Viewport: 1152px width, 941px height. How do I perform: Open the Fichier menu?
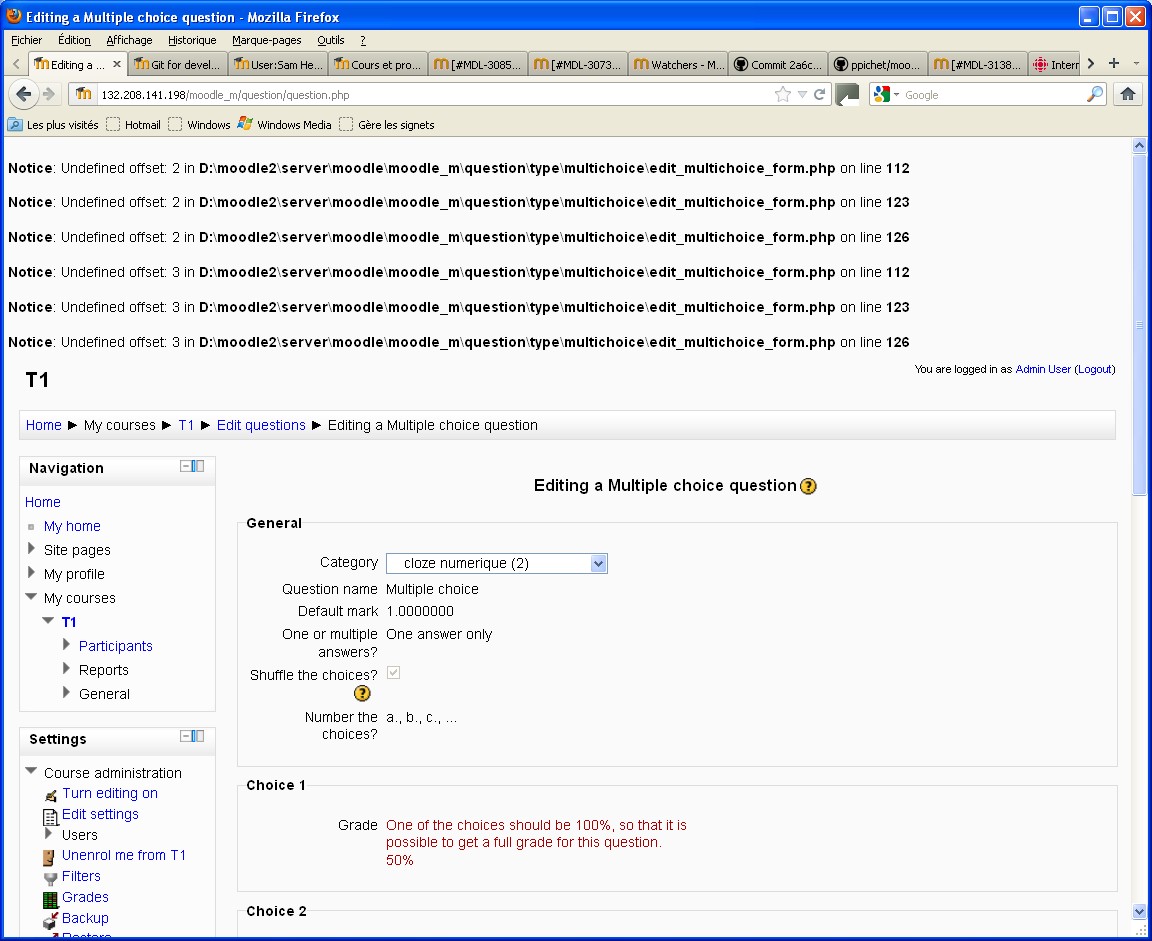click(x=26, y=40)
